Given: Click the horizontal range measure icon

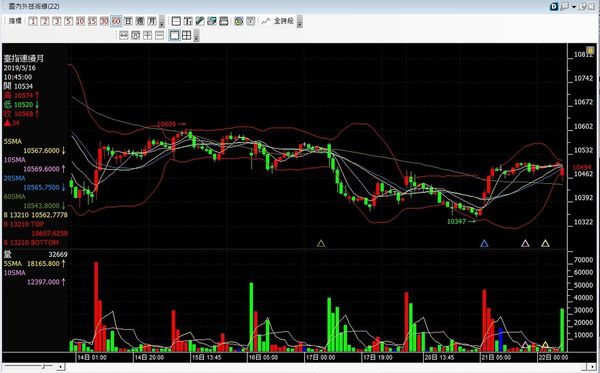Looking at the screenshot, I should pos(124,36).
